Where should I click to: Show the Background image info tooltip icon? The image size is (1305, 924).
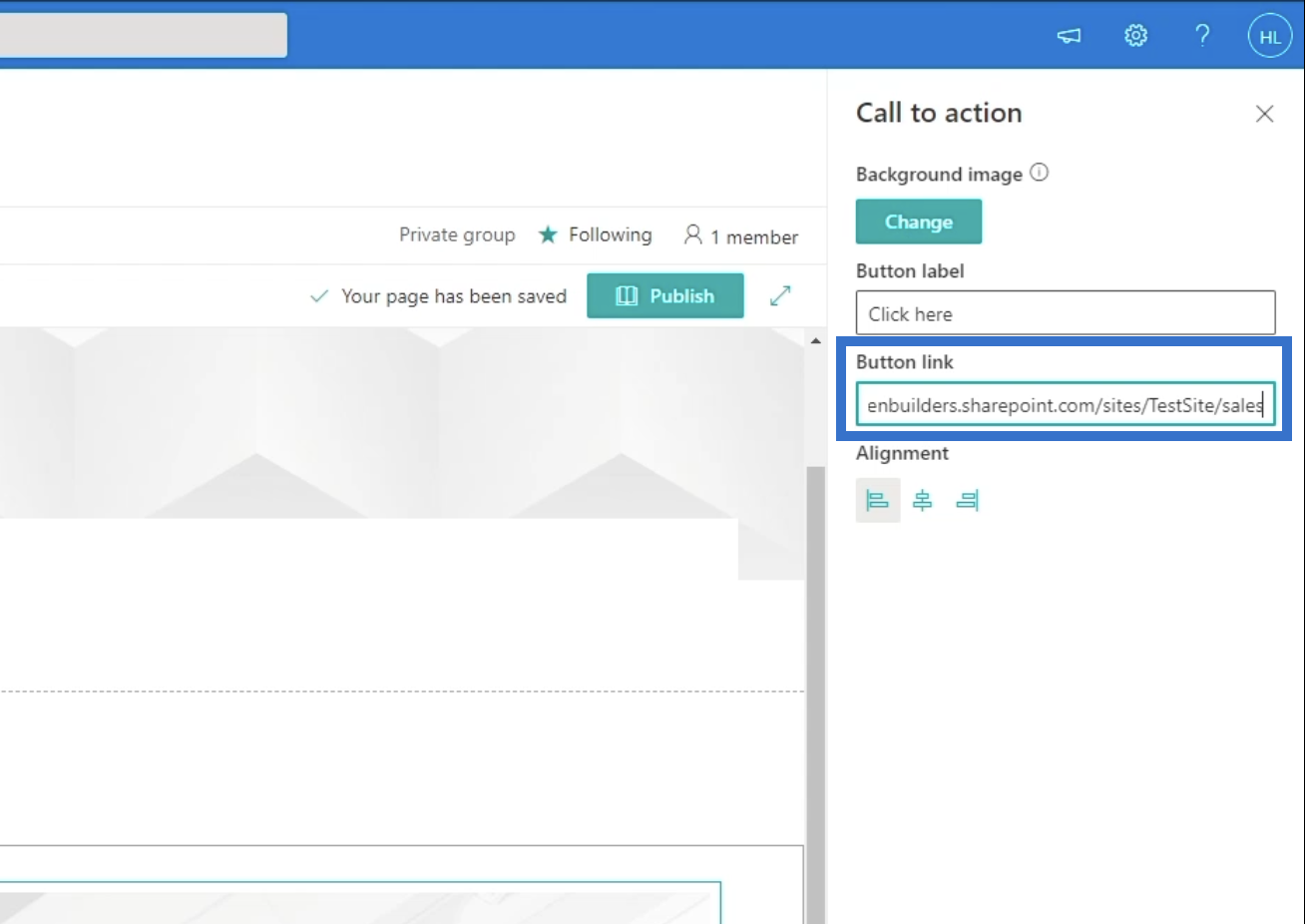(x=1039, y=173)
